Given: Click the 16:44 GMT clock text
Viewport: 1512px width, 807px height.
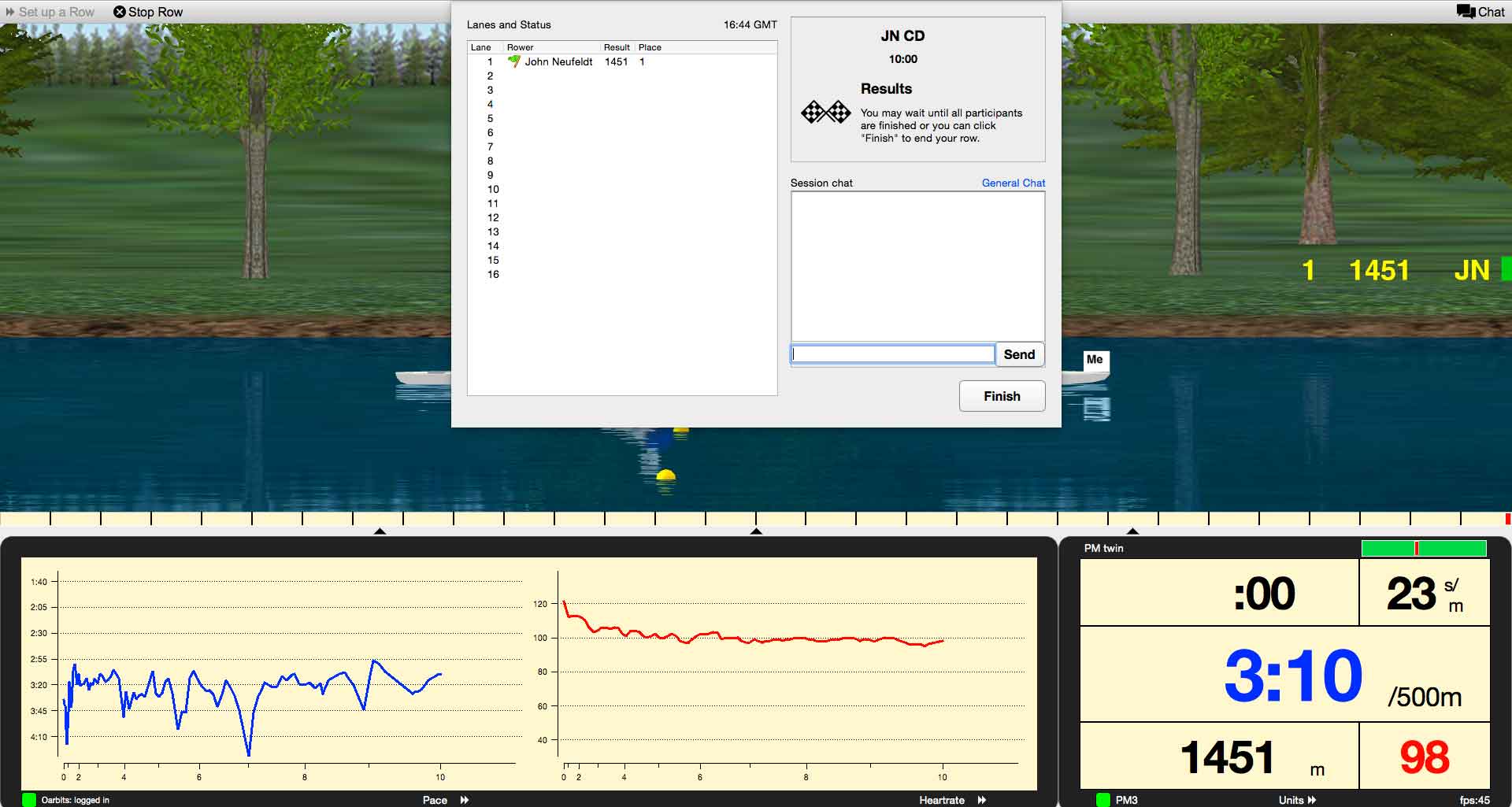Looking at the screenshot, I should tap(750, 24).
